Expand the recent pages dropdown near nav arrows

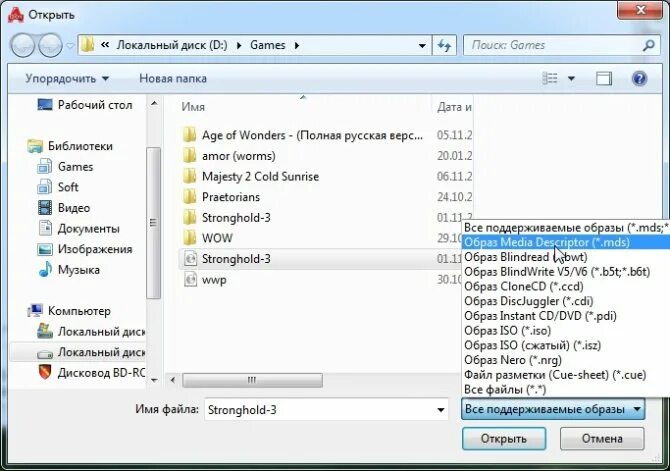pyautogui.click(x=70, y=45)
